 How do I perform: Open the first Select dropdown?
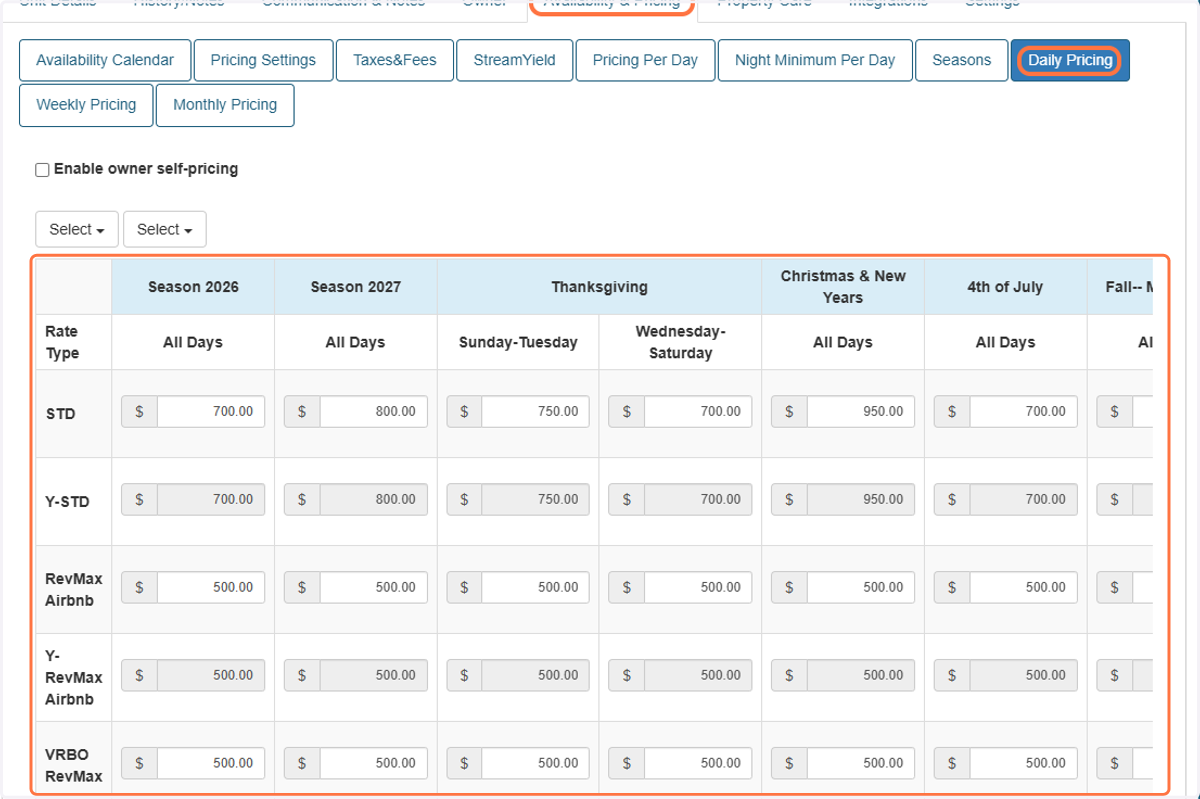point(77,229)
